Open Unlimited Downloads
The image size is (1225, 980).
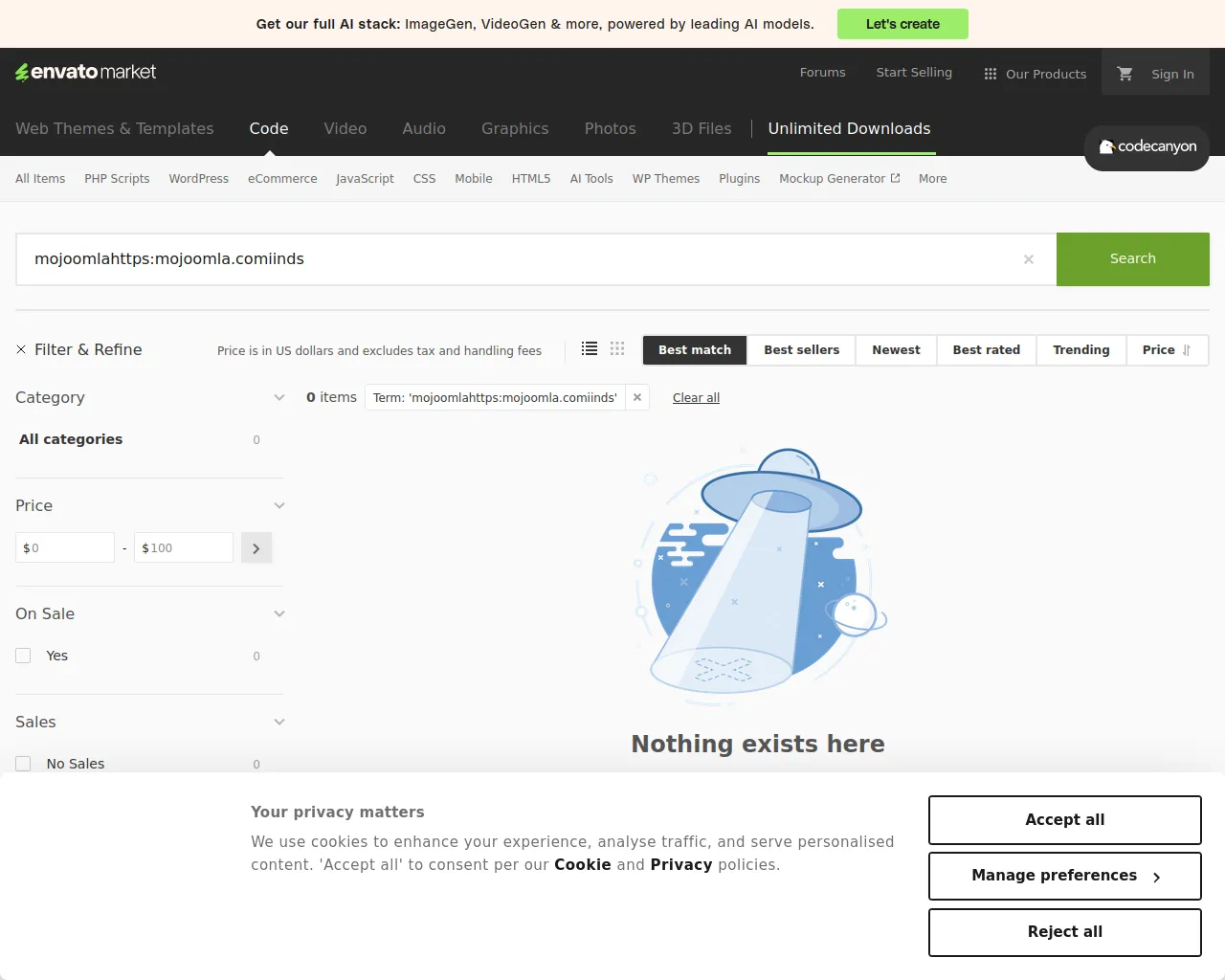tap(850, 128)
